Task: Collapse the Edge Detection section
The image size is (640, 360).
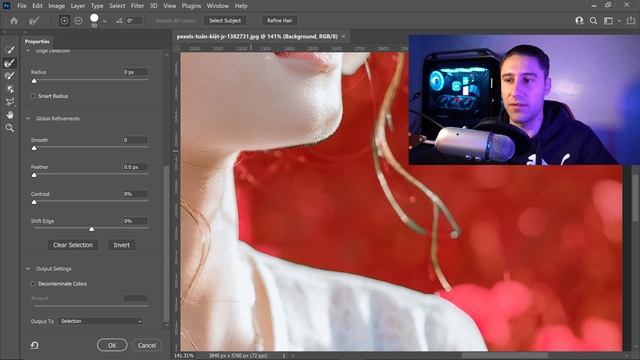Action: click(x=28, y=51)
